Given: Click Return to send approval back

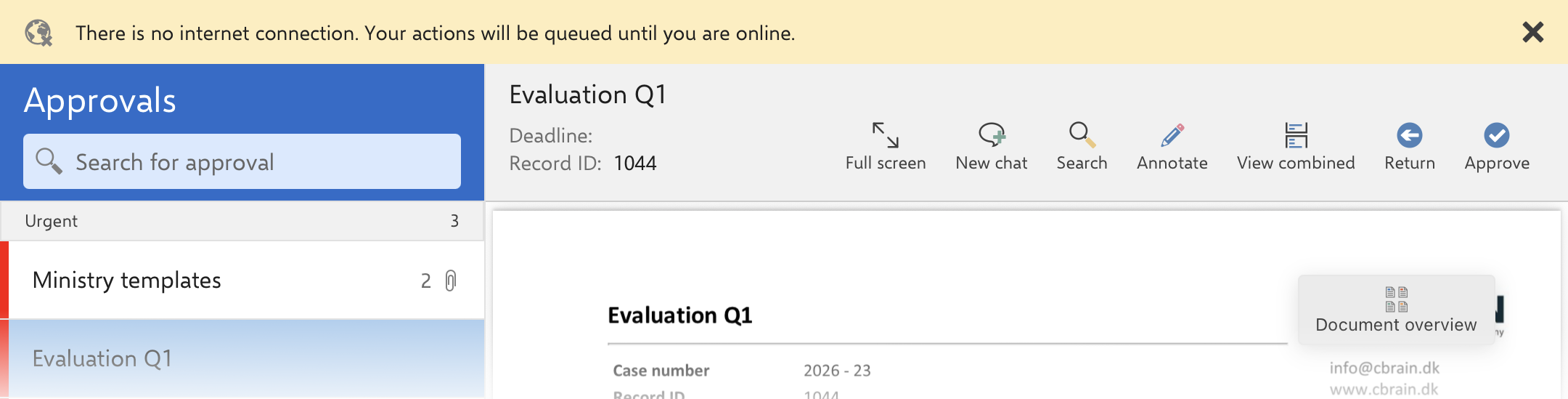Looking at the screenshot, I should (1410, 146).
